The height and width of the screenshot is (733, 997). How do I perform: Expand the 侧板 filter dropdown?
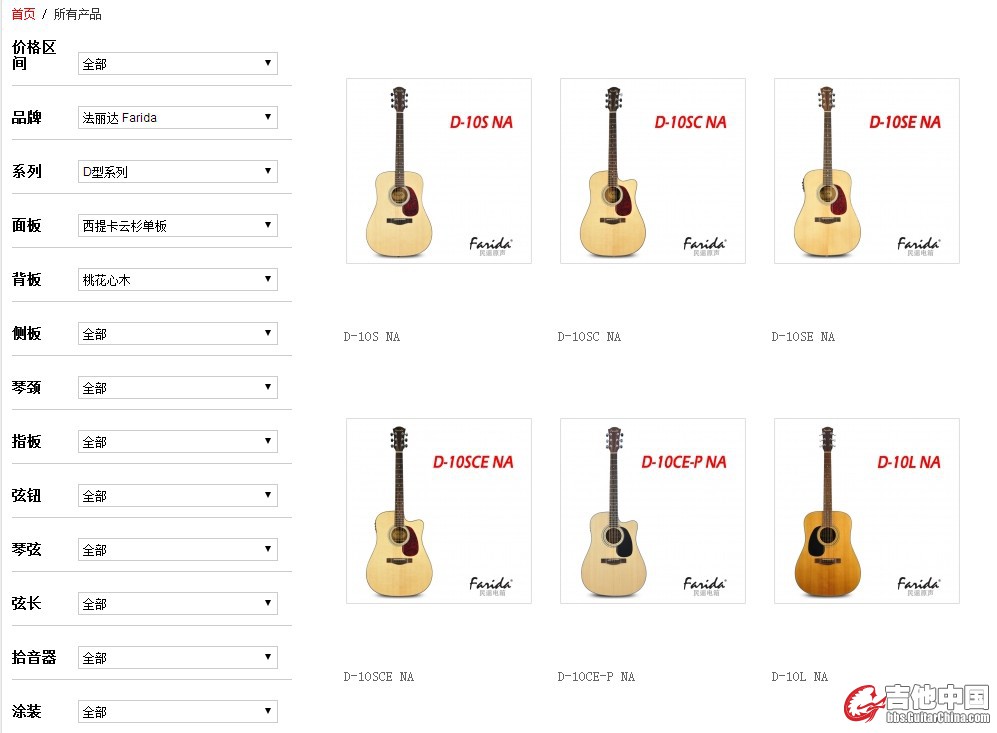(x=177, y=334)
